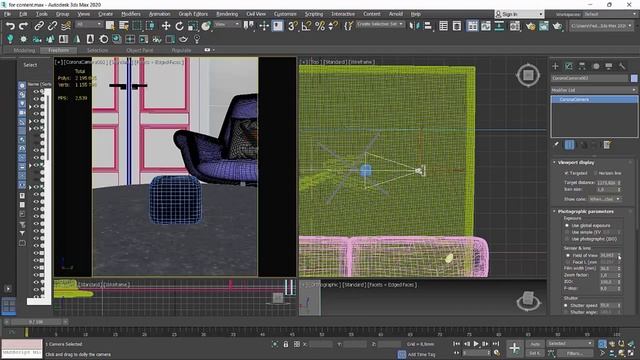The height and width of the screenshot is (360, 640).
Task: Open the Tools menu
Action: pos(42,14)
